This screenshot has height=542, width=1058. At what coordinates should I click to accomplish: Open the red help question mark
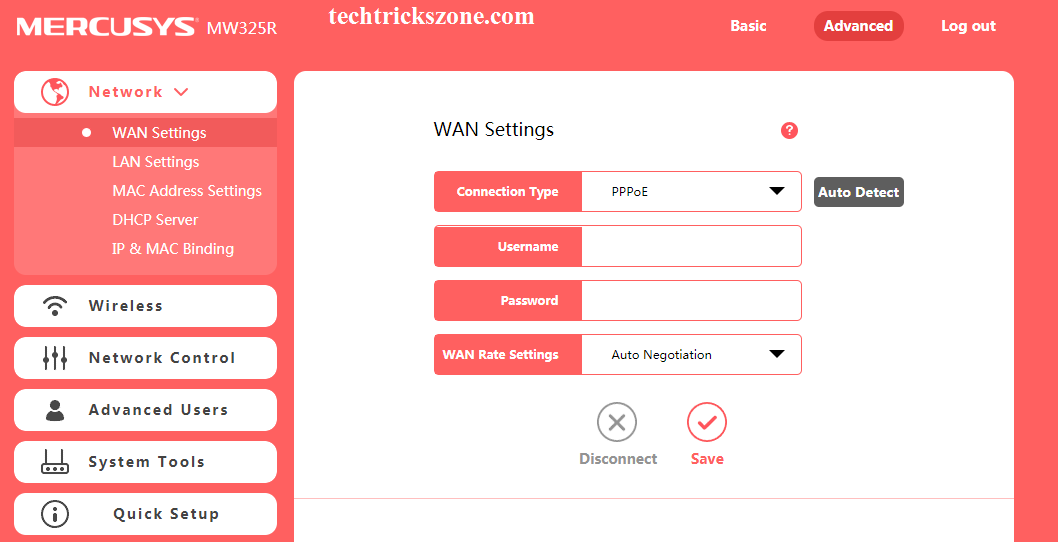click(790, 130)
